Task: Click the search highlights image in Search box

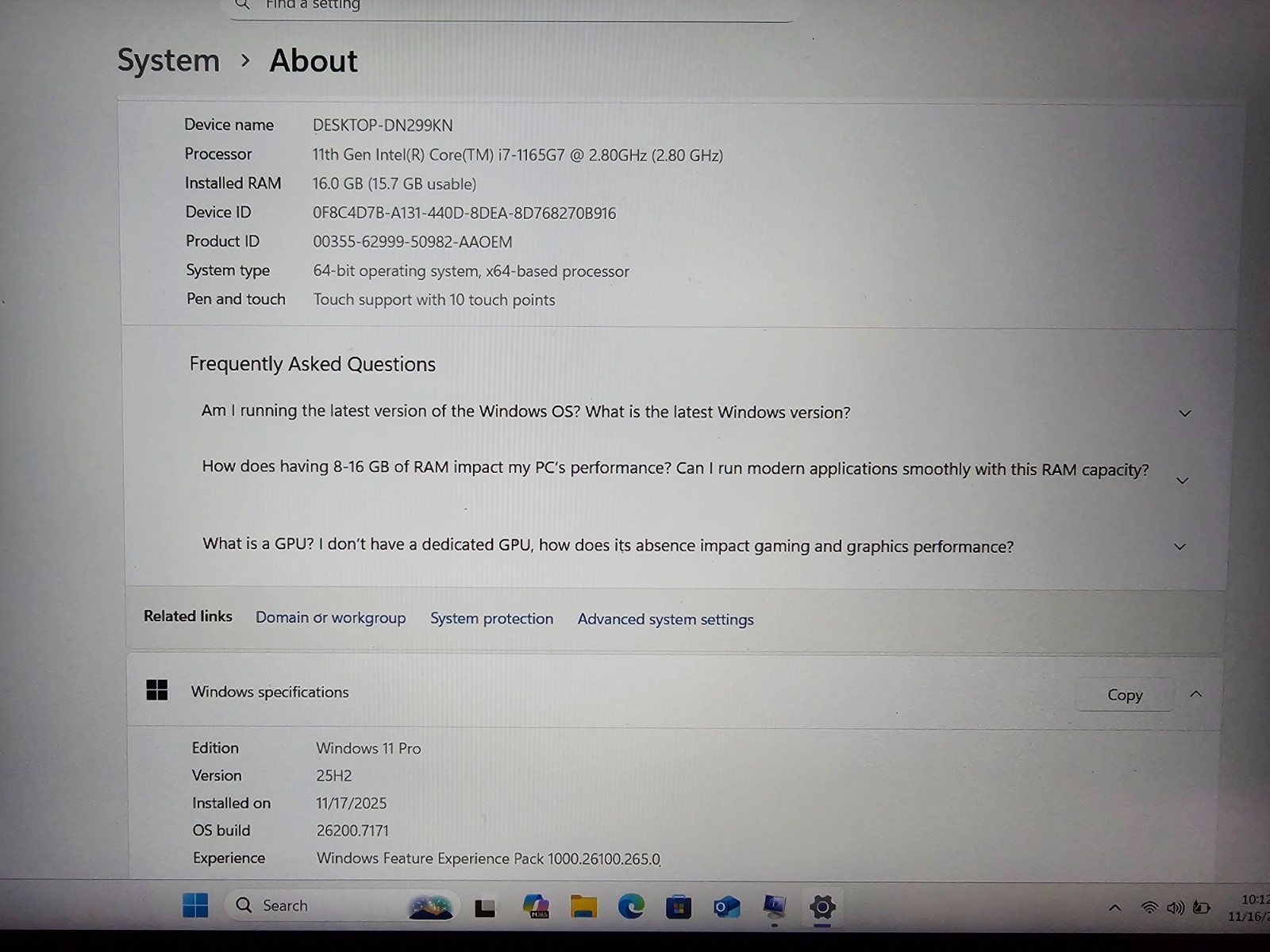Action: [430, 906]
